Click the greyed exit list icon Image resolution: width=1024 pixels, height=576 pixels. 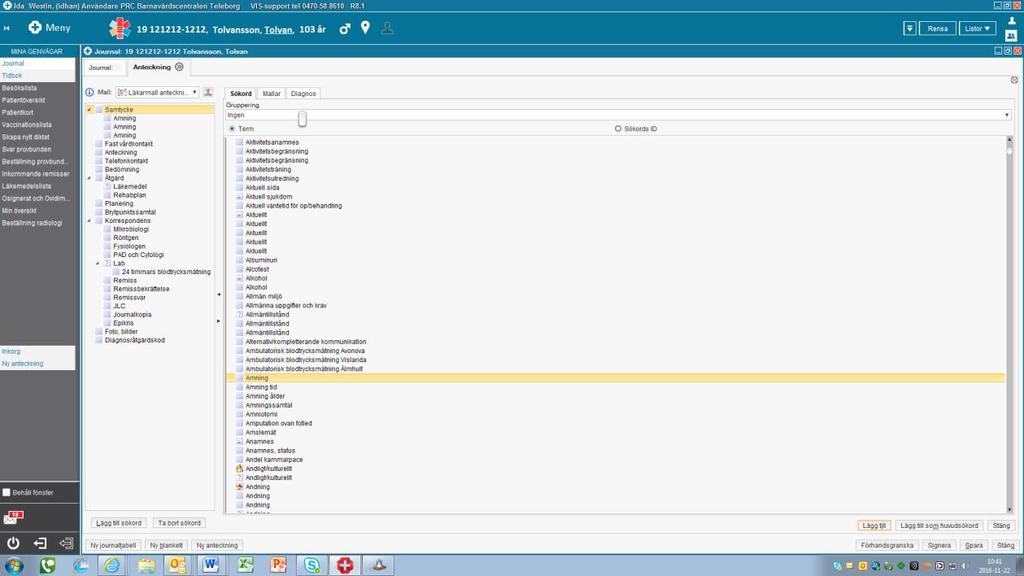coord(66,543)
